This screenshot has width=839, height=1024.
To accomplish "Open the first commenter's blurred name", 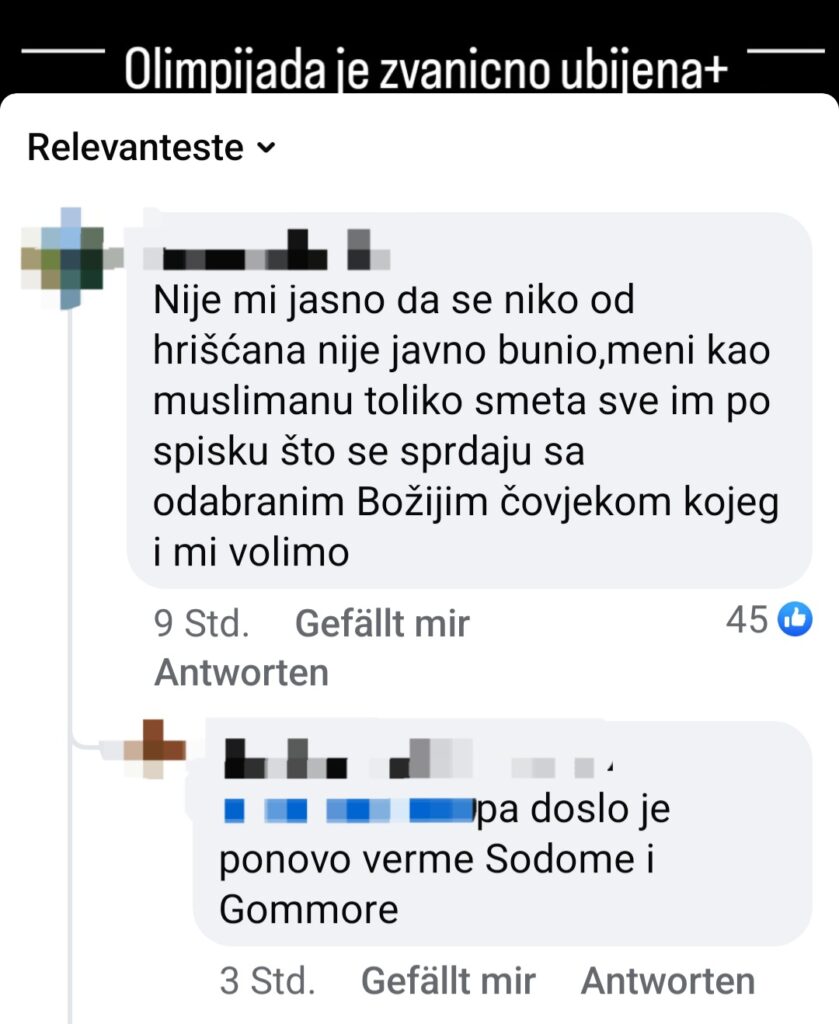I will click(x=266, y=249).
